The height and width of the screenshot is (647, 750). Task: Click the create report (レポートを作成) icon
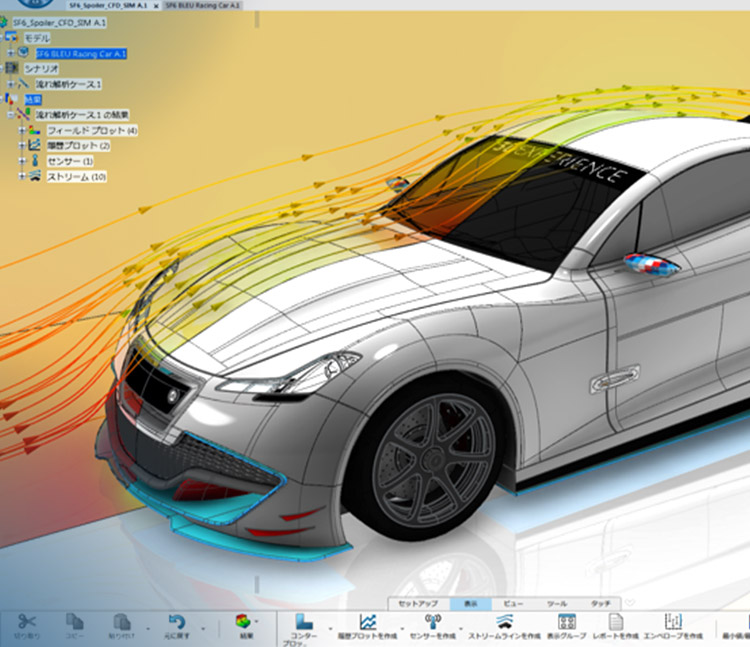pos(616,621)
